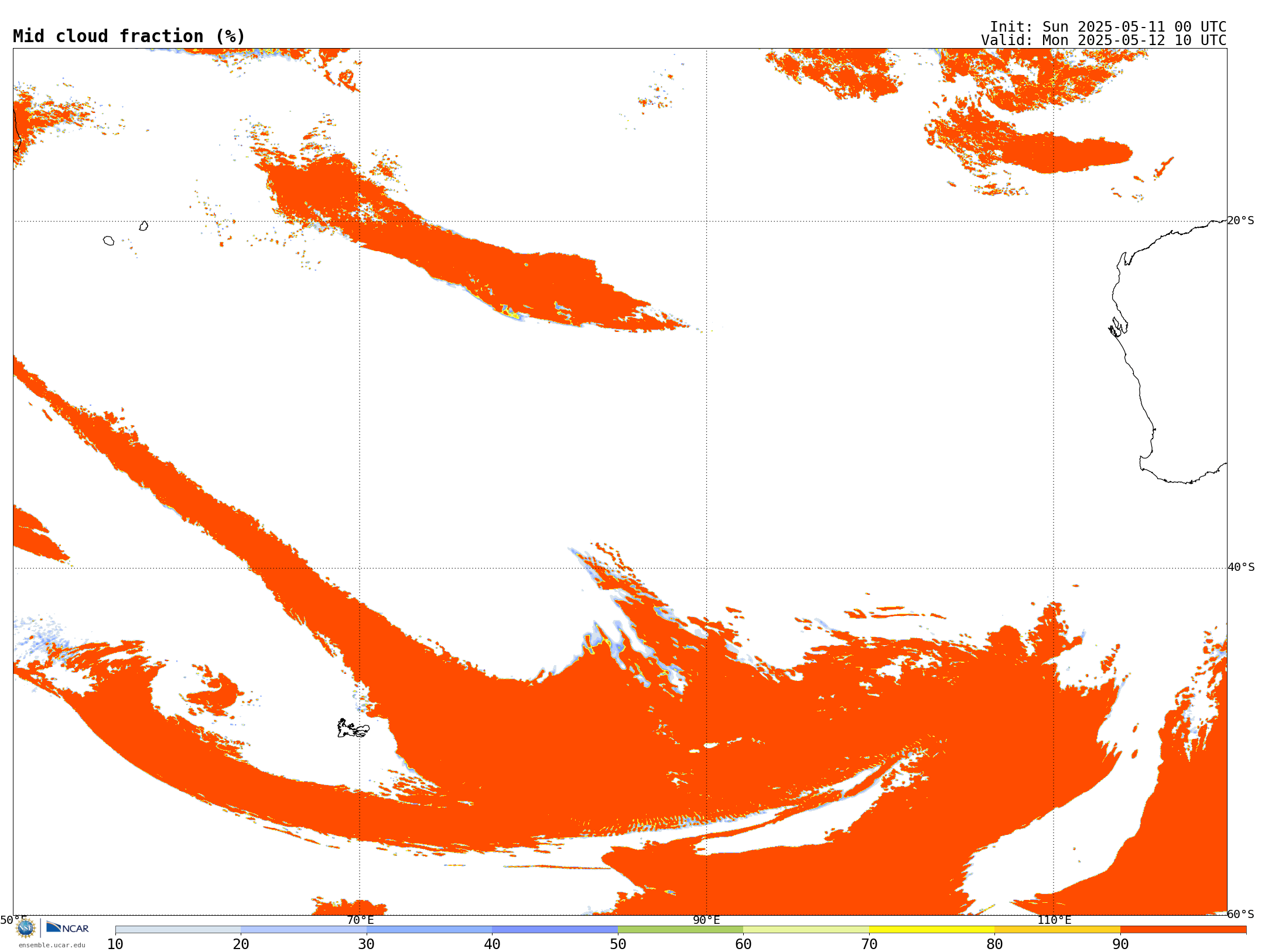This screenshot has height=952, width=1265.
Task: Click the colorbar tick label 70
Action: point(869,944)
